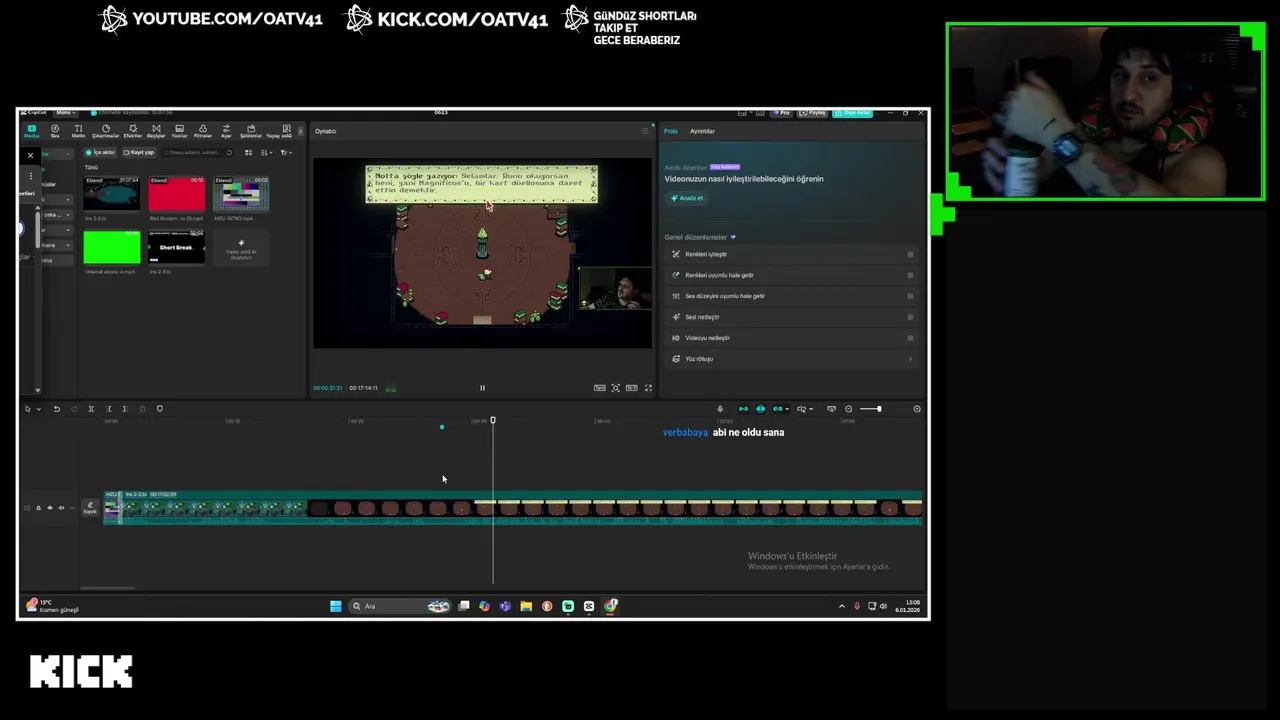The image size is (1280, 720).
Task: Toggle player aspect ratio button
Action: coord(632,388)
